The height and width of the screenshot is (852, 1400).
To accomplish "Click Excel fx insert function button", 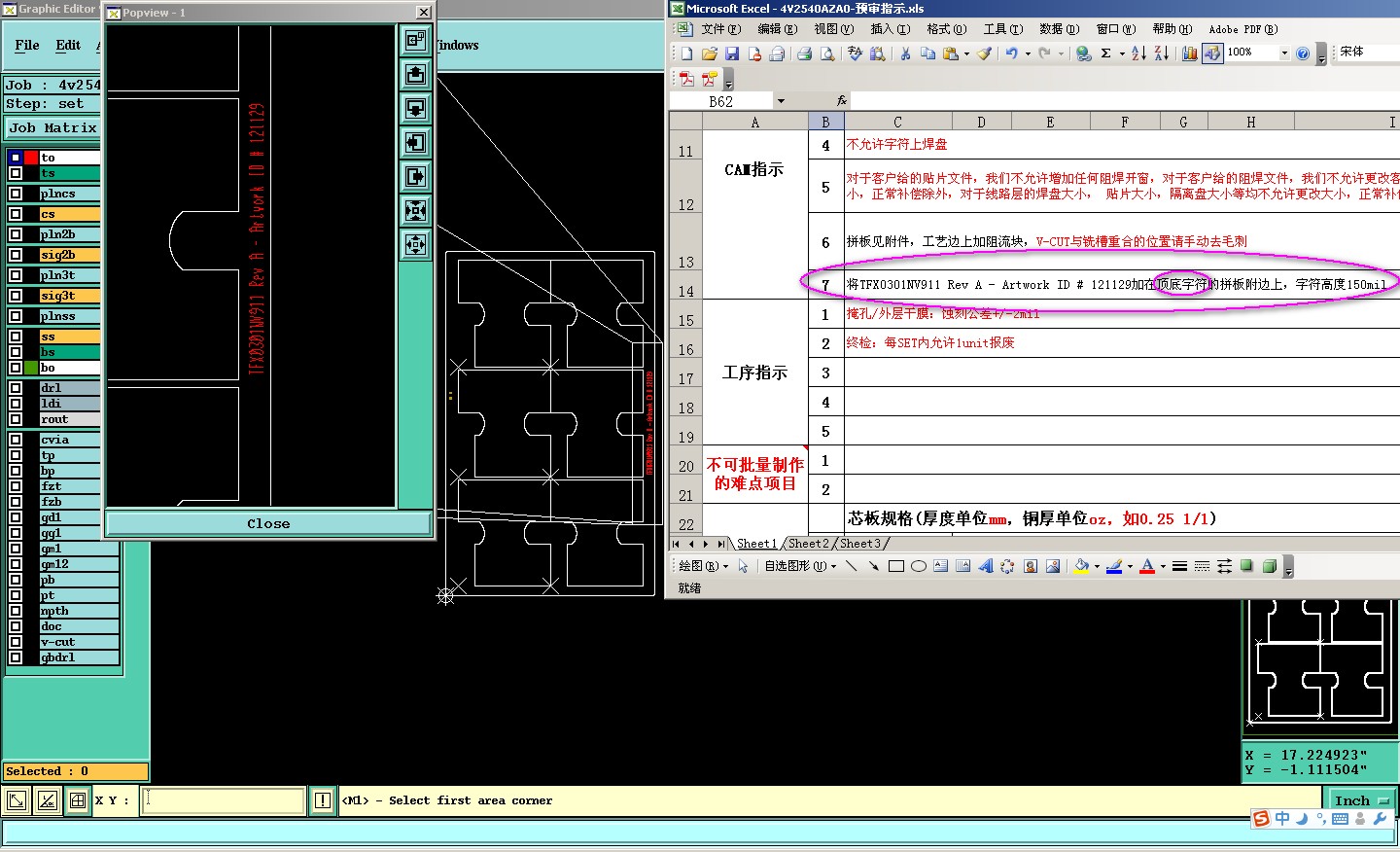I will [842, 101].
